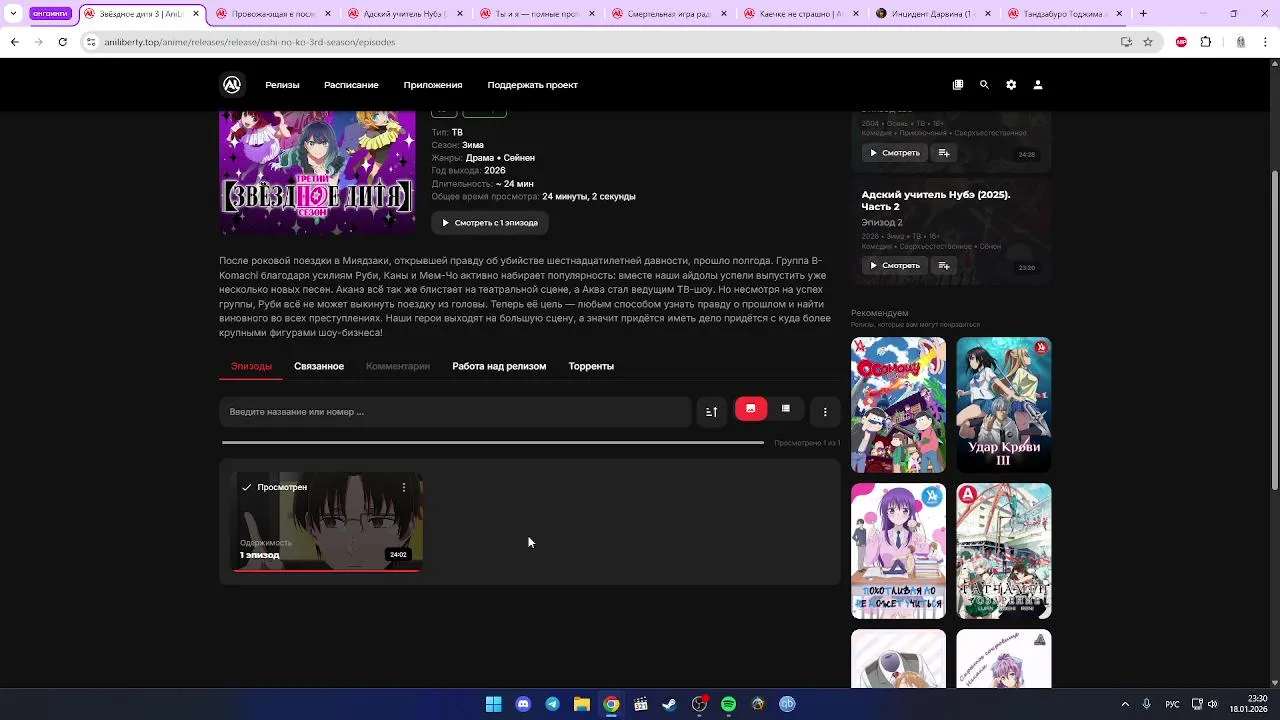Toggle the Просмотрен watched checkmark on episode 1
Viewport: 1280px width, 720px height.
point(246,487)
